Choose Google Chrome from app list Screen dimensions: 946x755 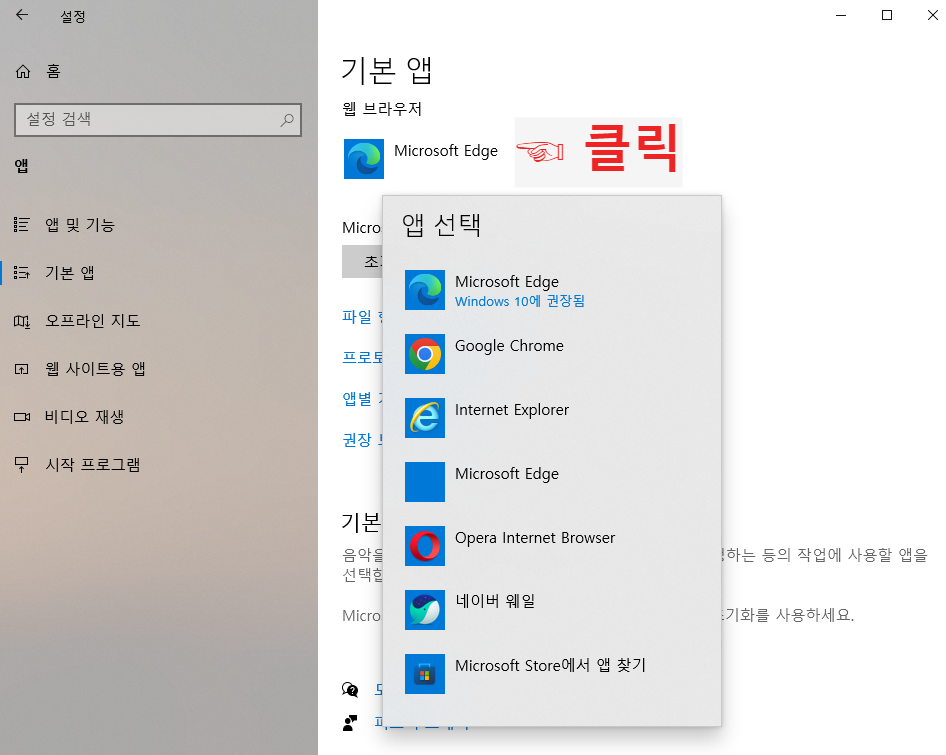[x=509, y=346]
